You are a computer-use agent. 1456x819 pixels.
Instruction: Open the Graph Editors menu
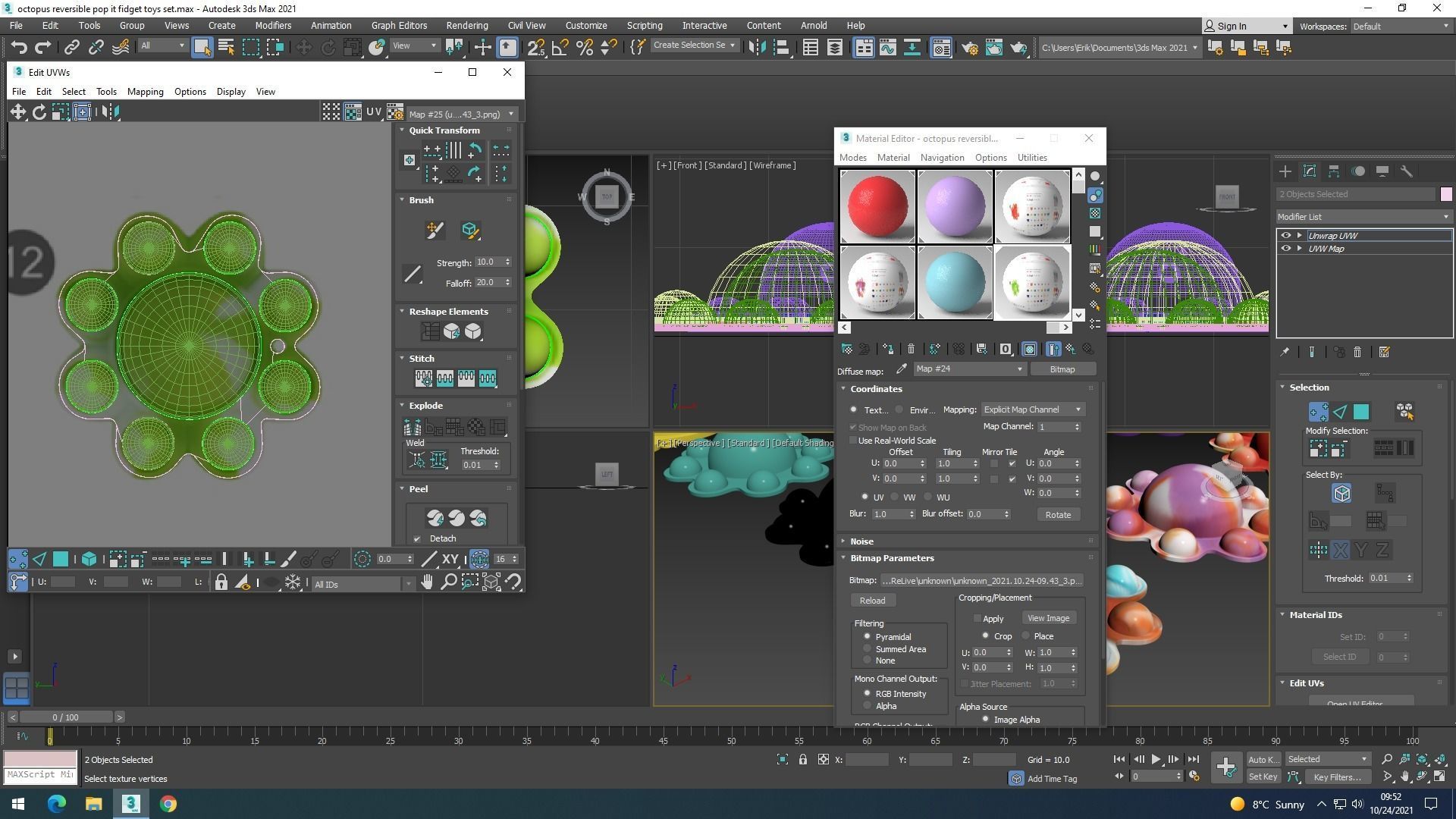399,26
